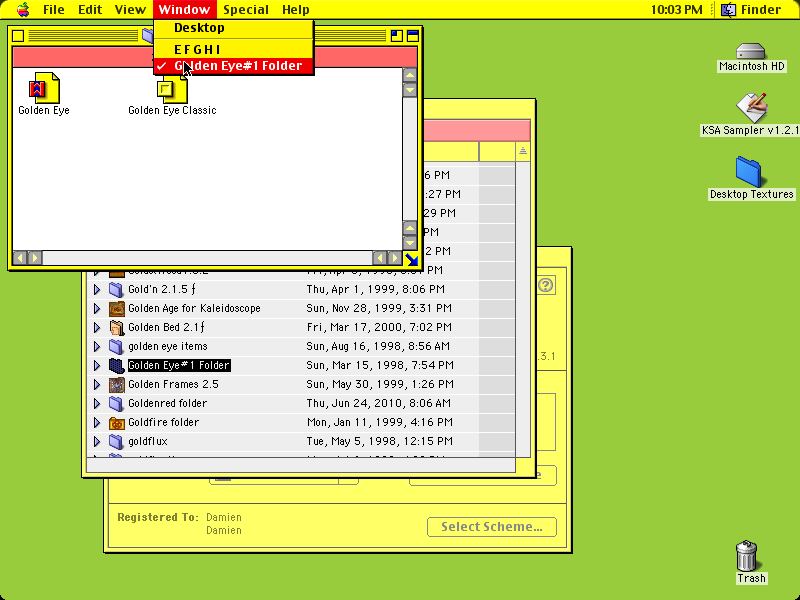
Task: Close the open Window menu title
Action: pyautogui.click(x=184, y=9)
